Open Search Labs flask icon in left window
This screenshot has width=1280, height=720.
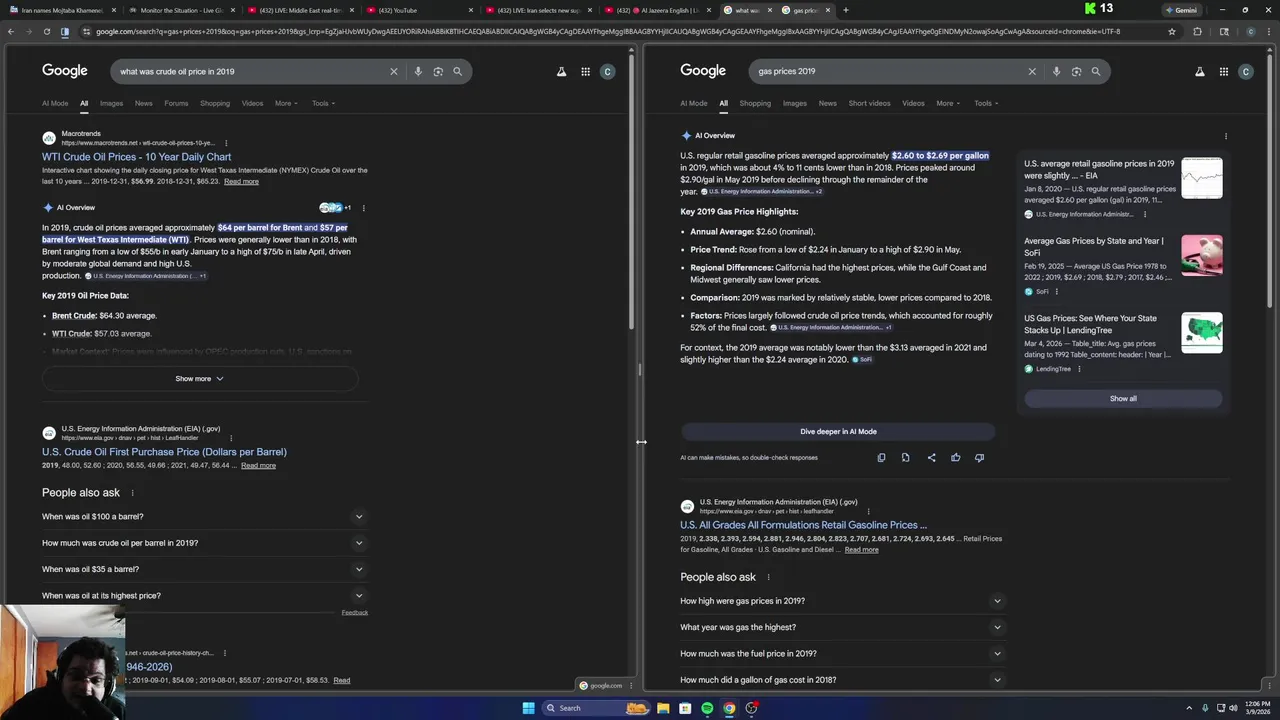tap(561, 71)
